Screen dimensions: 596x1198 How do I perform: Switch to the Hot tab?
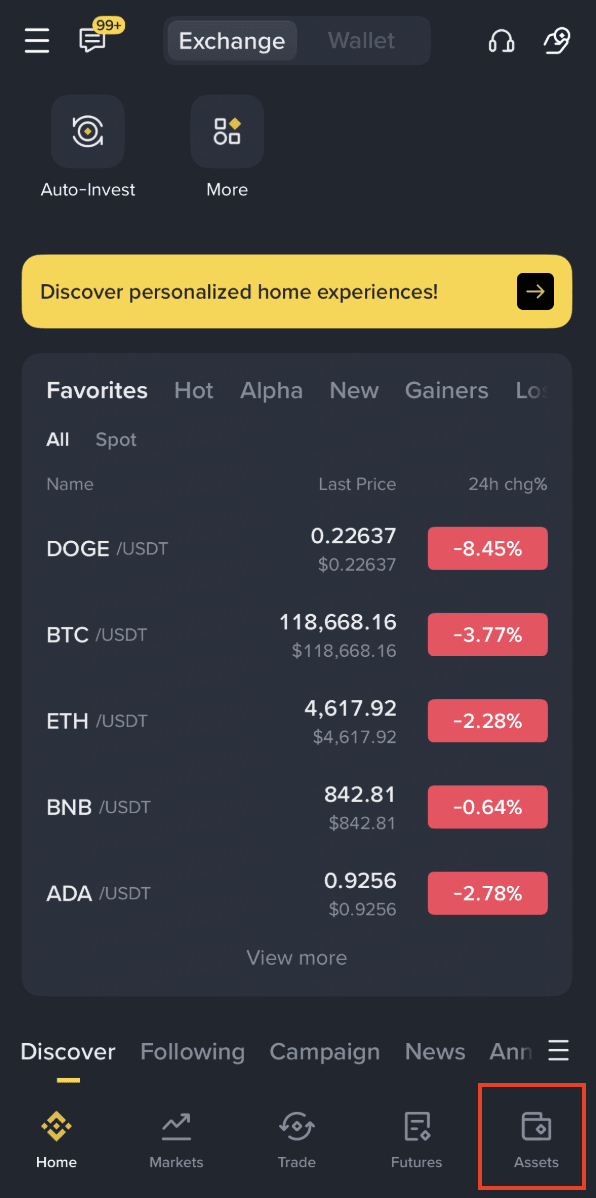pyautogui.click(x=194, y=390)
